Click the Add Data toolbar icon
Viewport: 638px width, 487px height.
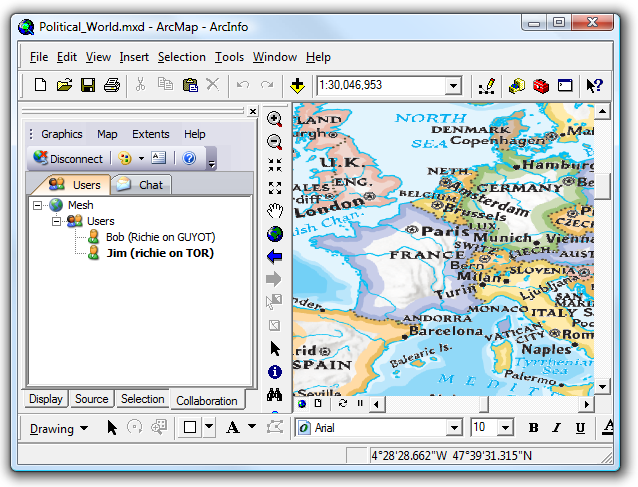click(297, 86)
